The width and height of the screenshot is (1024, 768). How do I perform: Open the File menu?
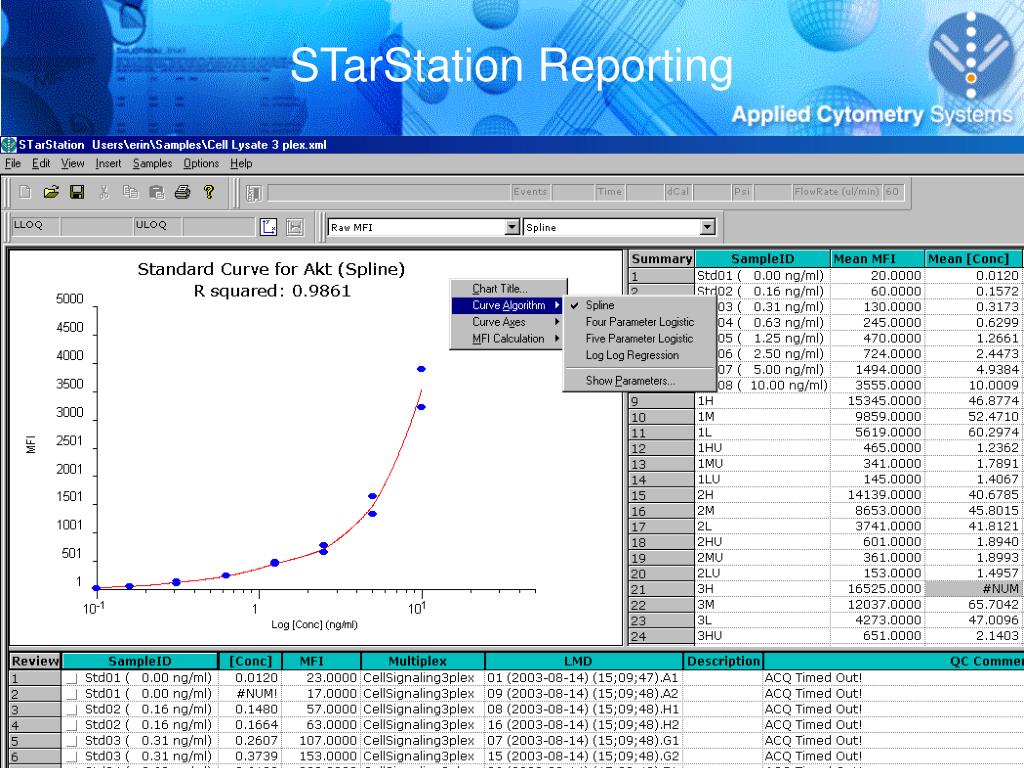pyautogui.click(x=12, y=163)
